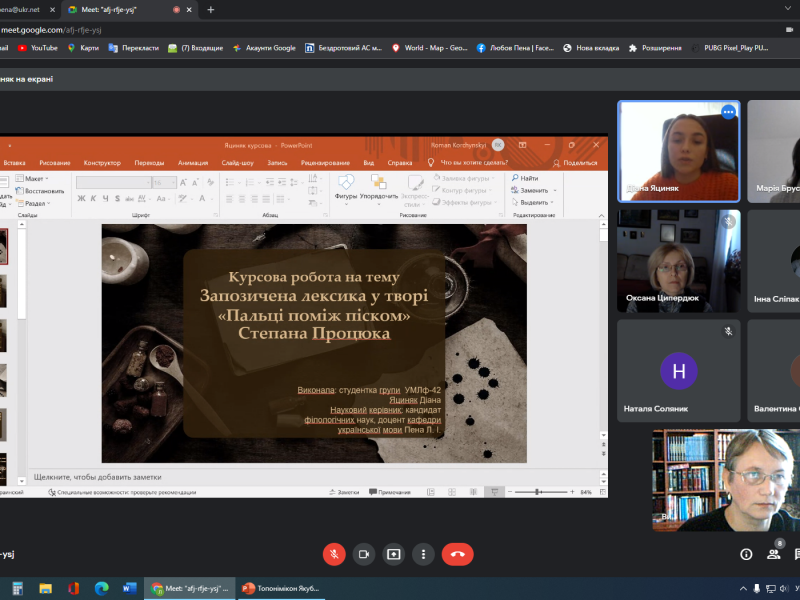The width and height of the screenshot is (800, 600).
Task: Open the meeting details info icon
Action: click(746, 554)
